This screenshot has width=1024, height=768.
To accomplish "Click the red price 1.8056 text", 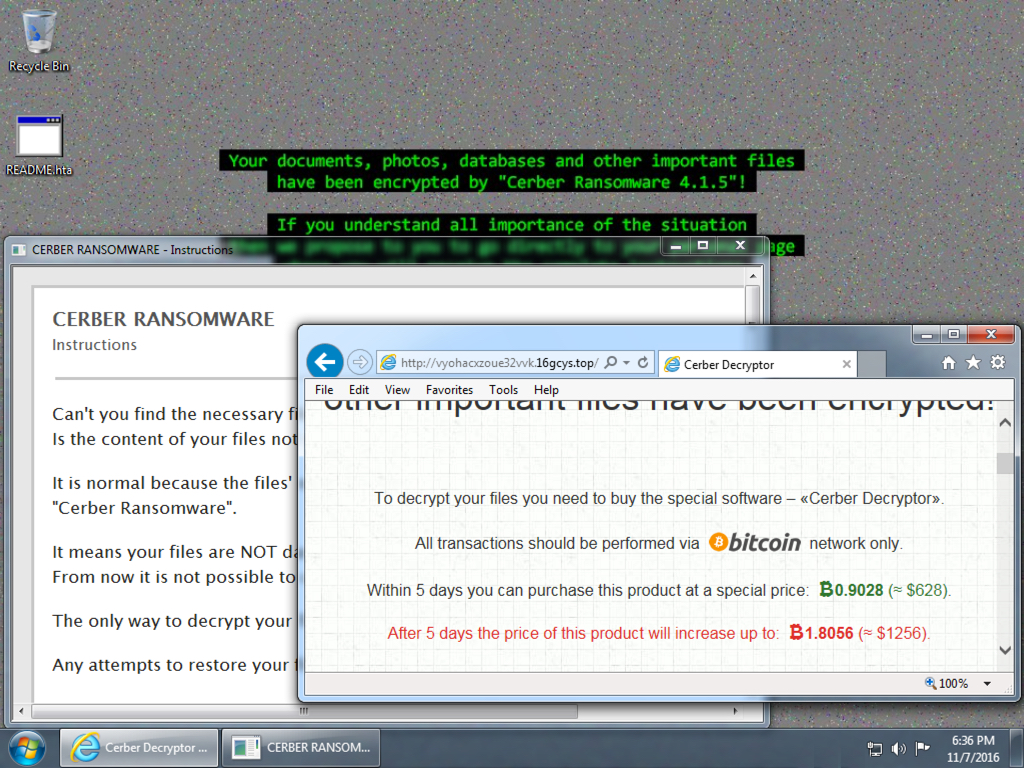I will point(822,633).
